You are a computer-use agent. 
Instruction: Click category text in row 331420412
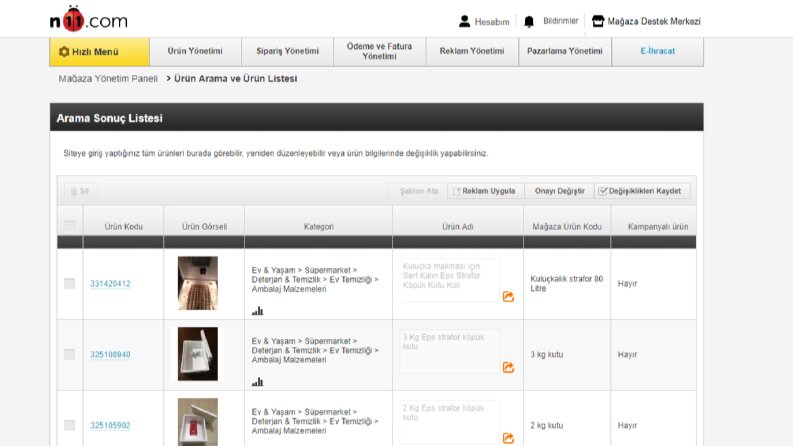click(x=315, y=280)
